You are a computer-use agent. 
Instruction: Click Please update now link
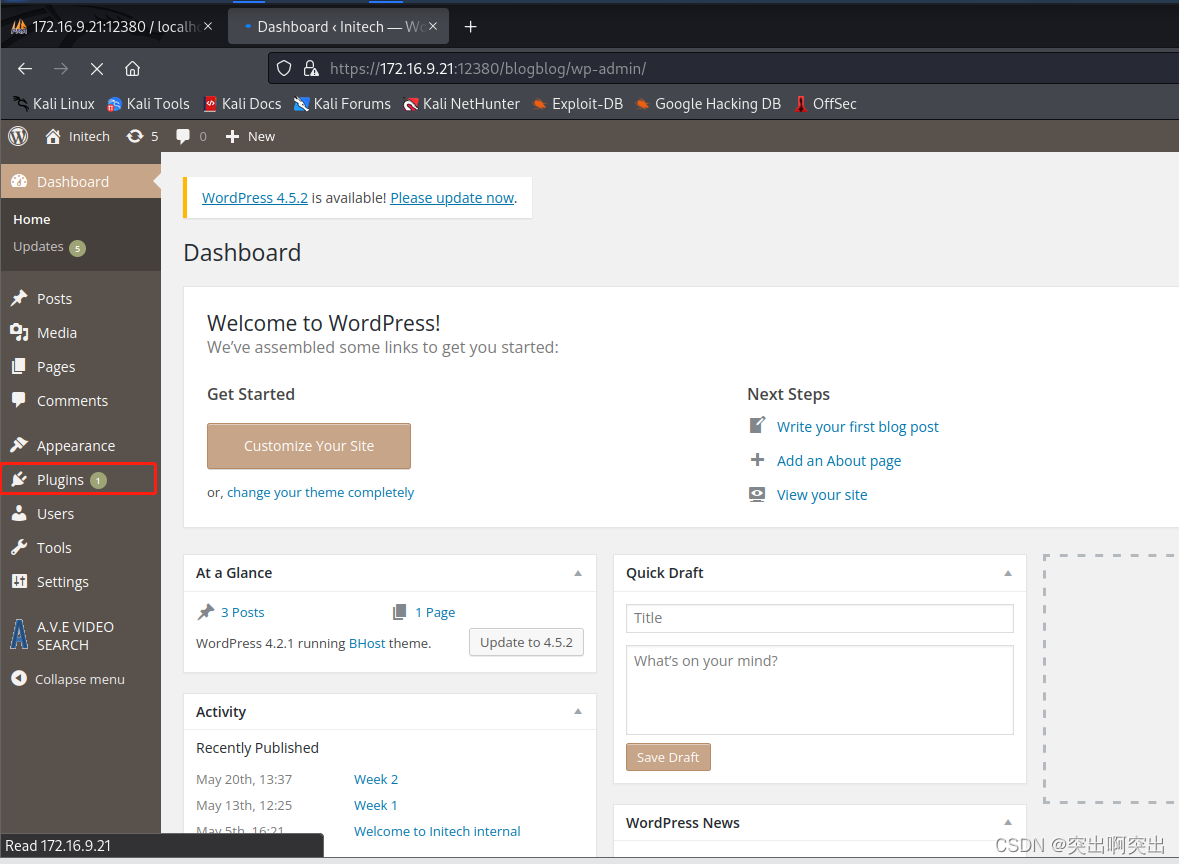click(452, 198)
